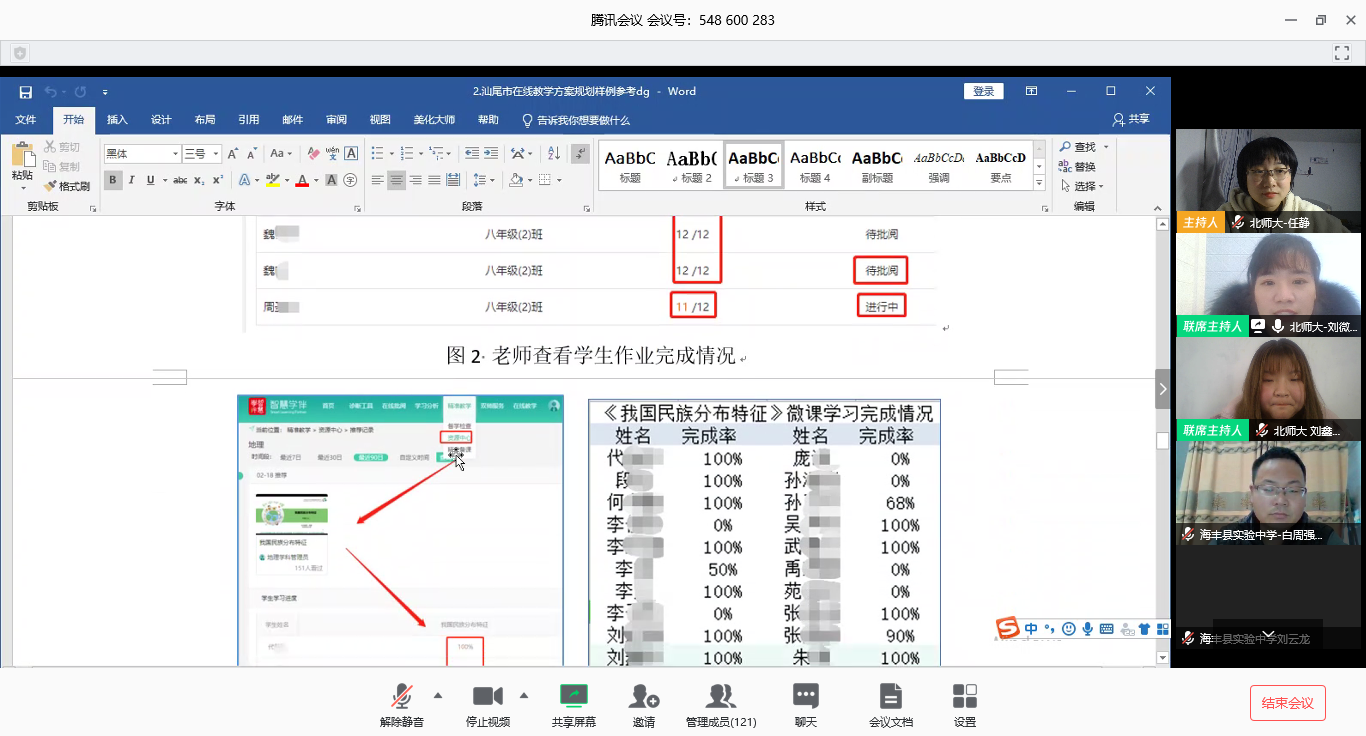Apply the 副标题 subtitle style
The height and width of the screenshot is (736, 1366).
(x=877, y=165)
